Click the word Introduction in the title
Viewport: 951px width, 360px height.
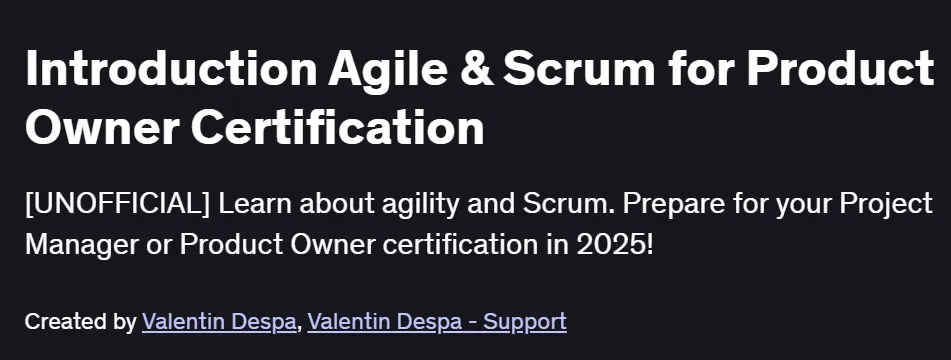[171, 69]
